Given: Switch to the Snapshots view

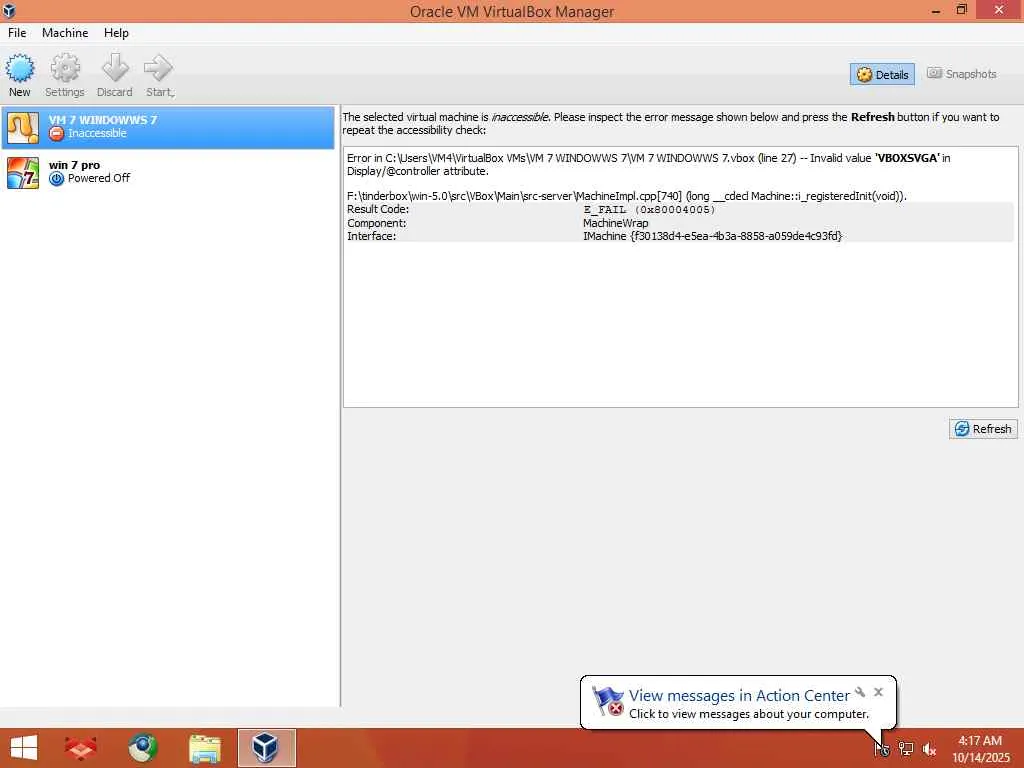Looking at the screenshot, I should [x=962, y=74].
